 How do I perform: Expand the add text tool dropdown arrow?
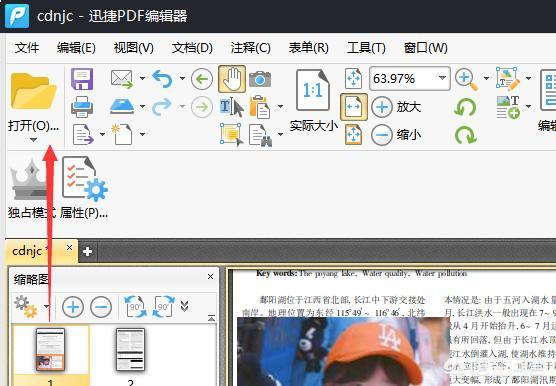click(x=528, y=106)
